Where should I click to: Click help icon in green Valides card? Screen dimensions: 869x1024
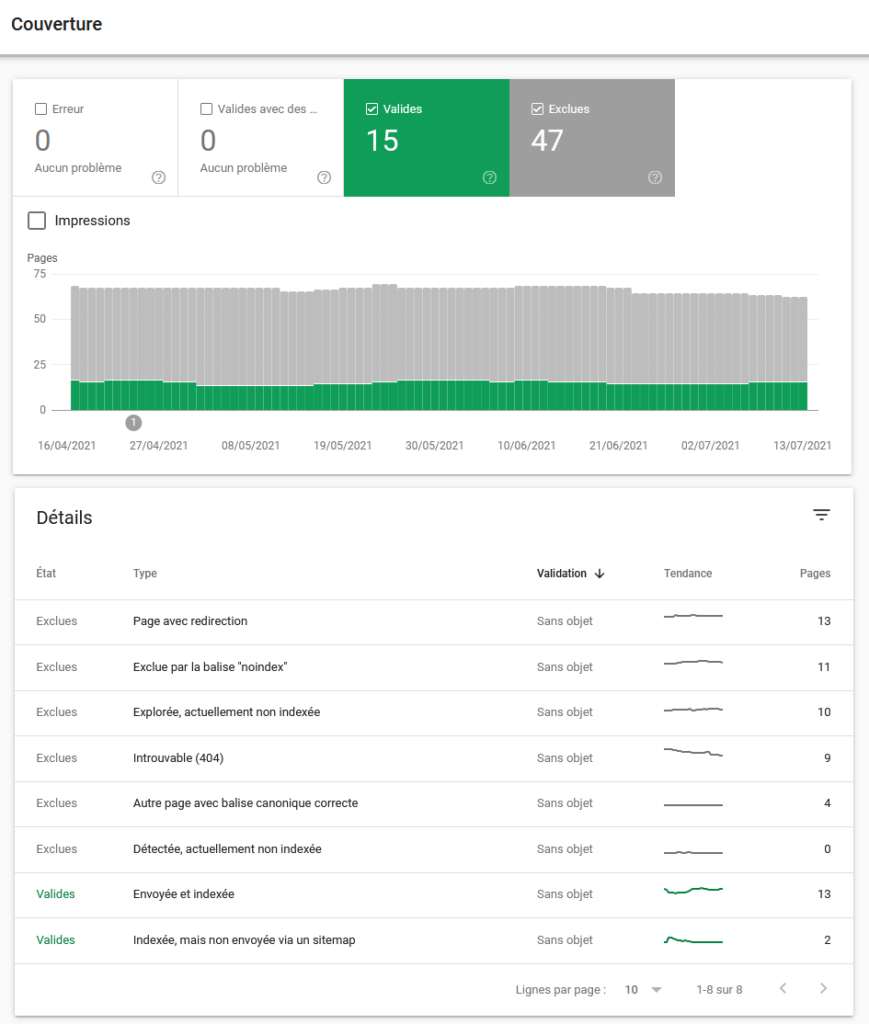coord(489,178)
